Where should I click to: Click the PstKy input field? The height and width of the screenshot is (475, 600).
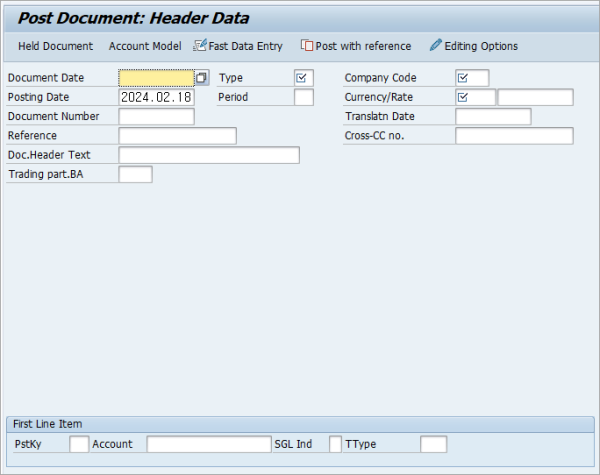(79, 444)
